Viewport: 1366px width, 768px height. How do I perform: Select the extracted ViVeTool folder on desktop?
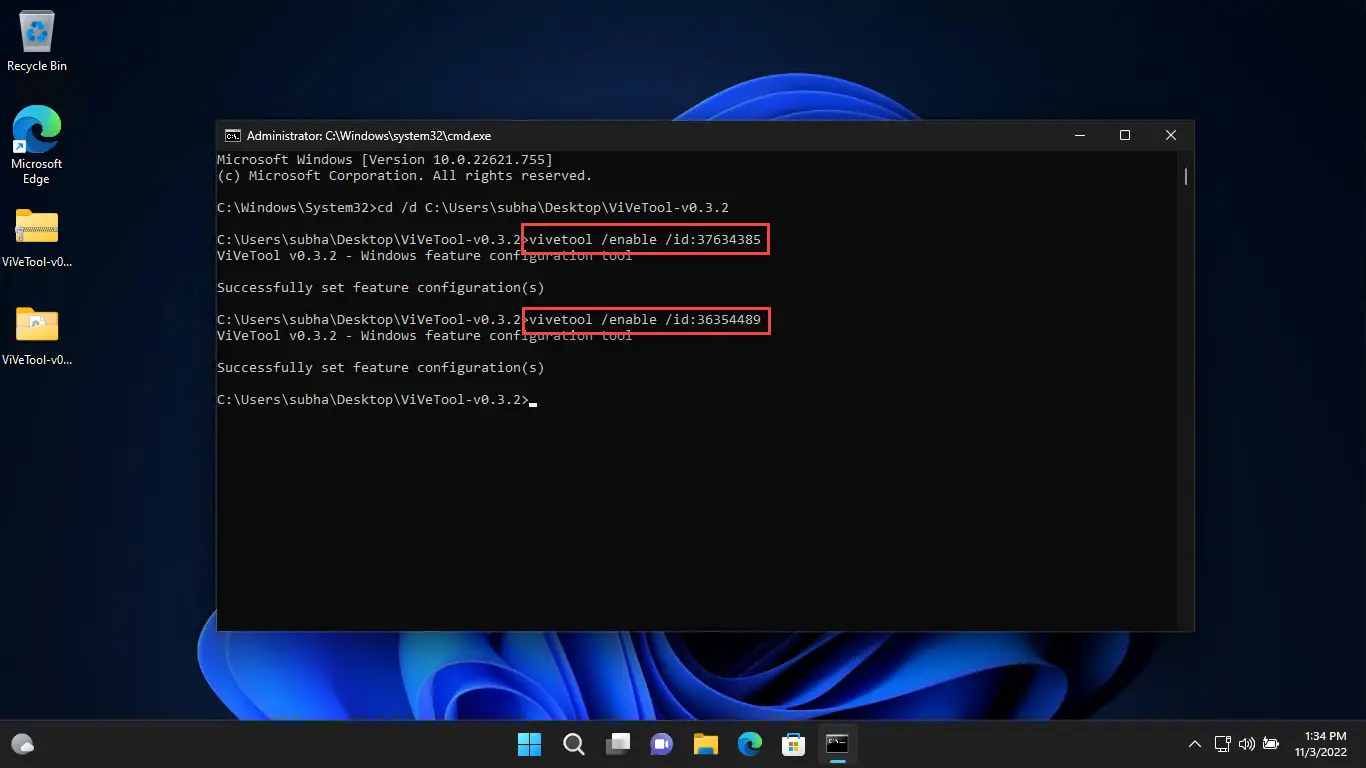click(x=37, y=336)
